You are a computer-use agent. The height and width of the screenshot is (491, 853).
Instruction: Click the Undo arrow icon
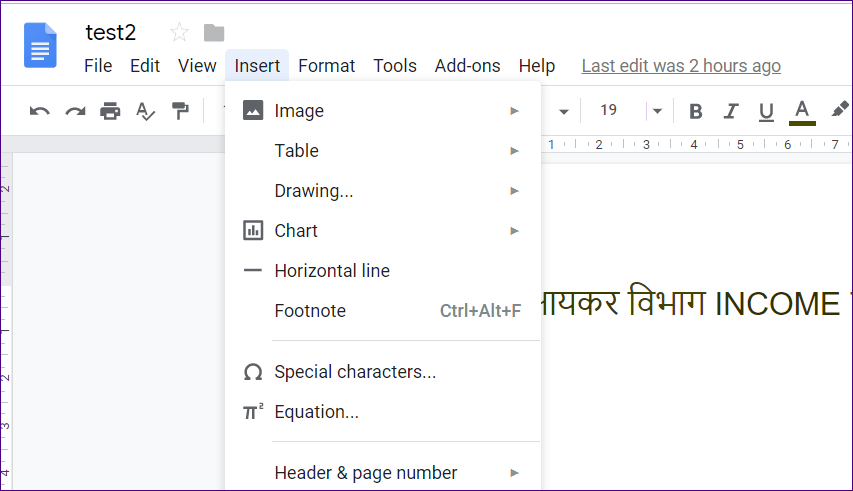(40, 111)
